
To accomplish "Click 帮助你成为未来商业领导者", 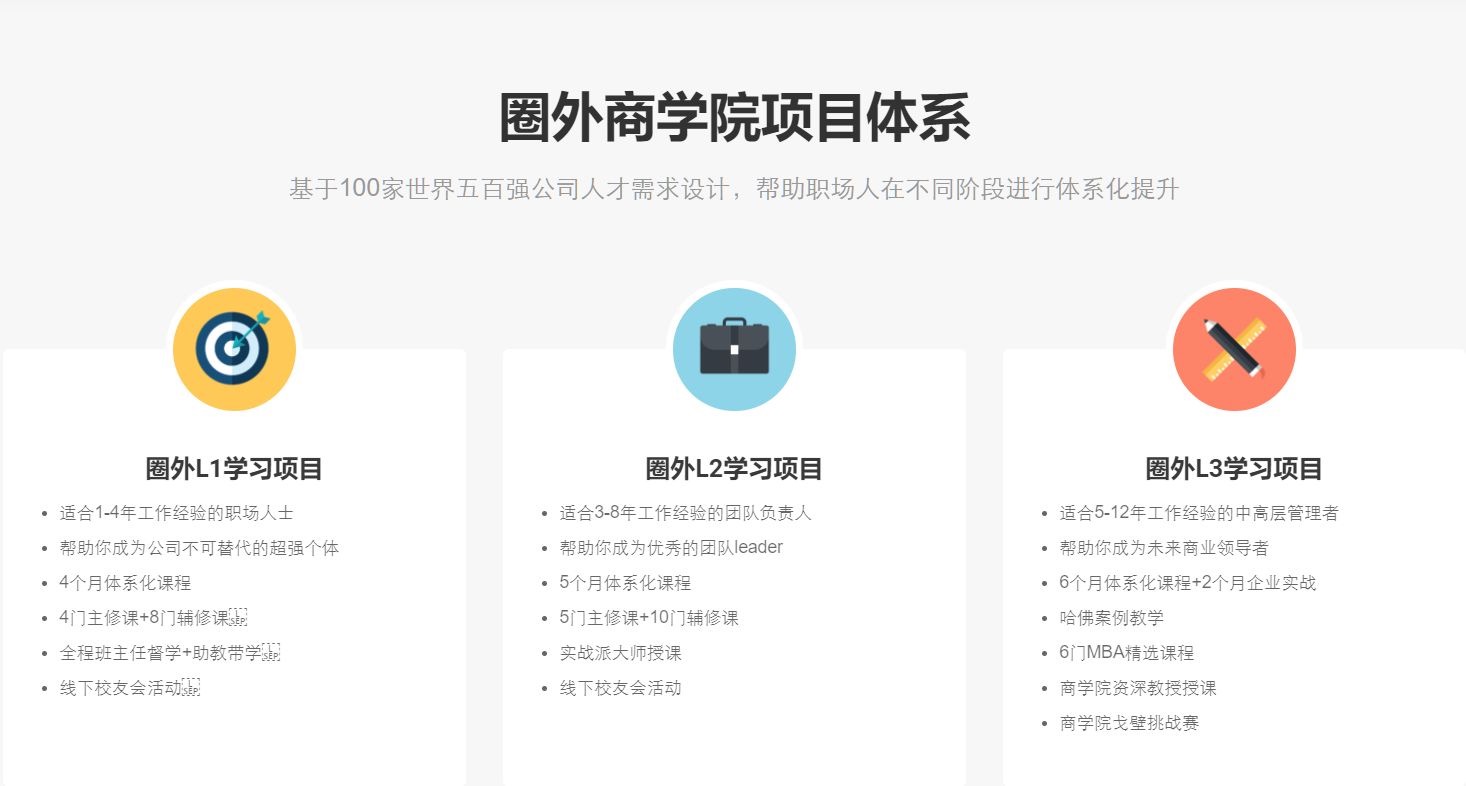I will click(1164, 548).
